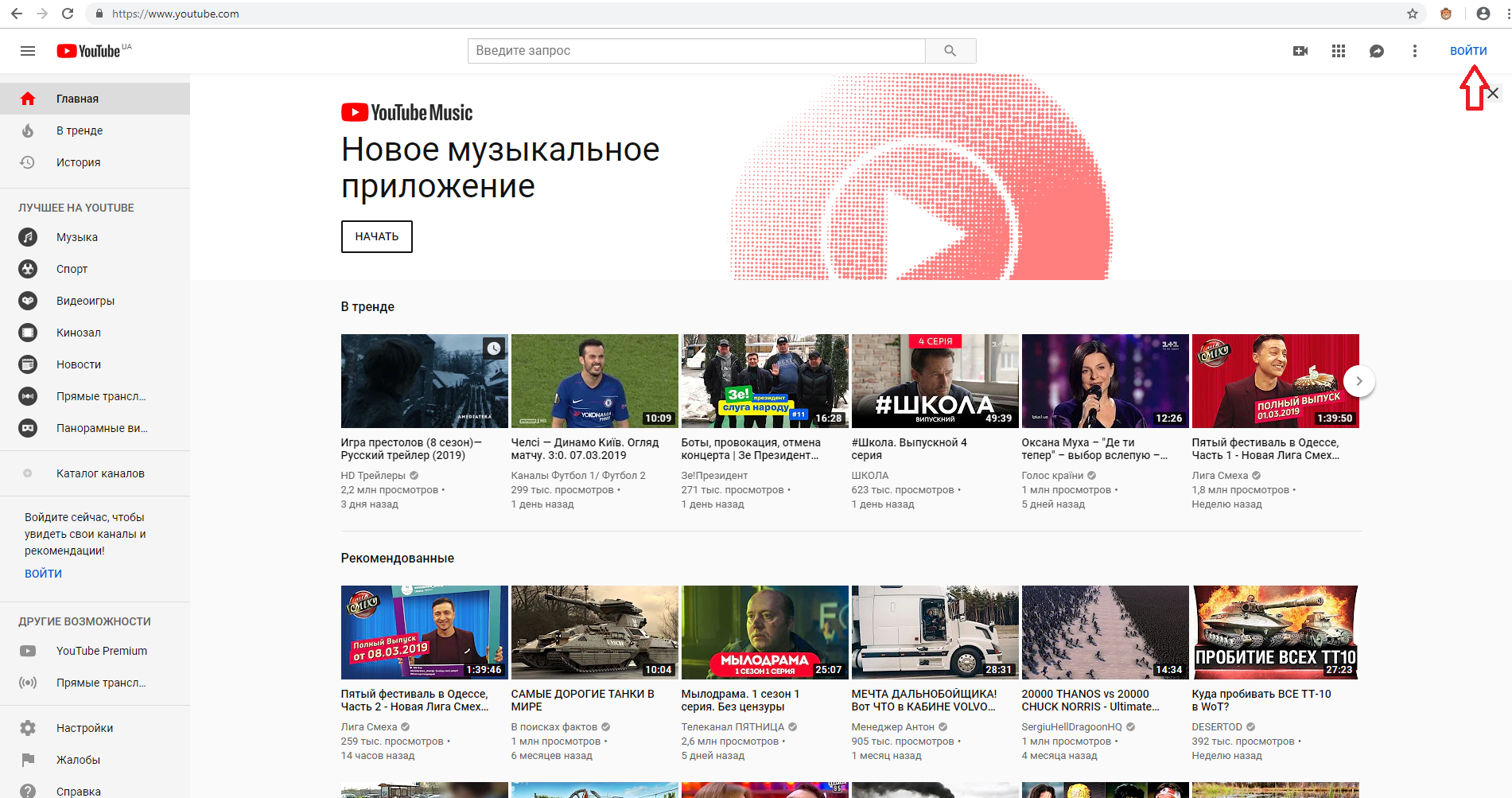This screenshot has width=1512, height=798.
Task: Open title Боты, провокация, отмена концерта
Action: [751, 449]
